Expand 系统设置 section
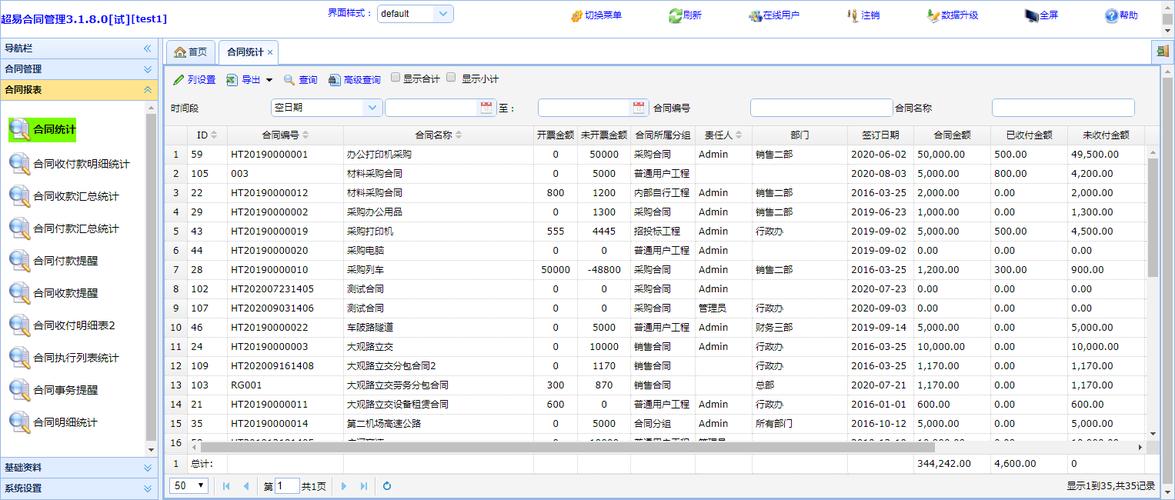This screenshot has width=1175, height=500. [79, 488]
